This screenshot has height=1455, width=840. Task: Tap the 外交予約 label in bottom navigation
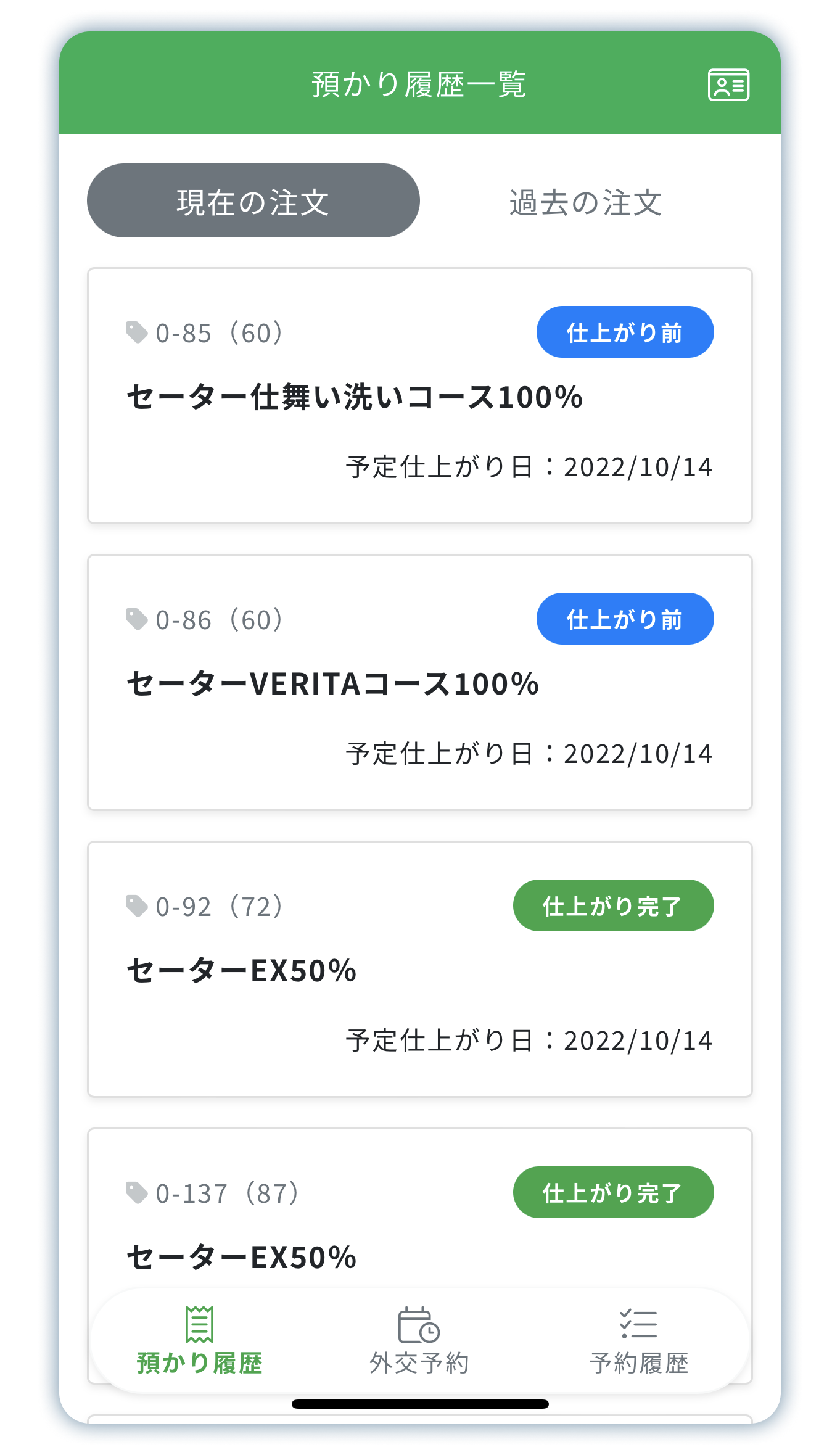point(419,1363)
